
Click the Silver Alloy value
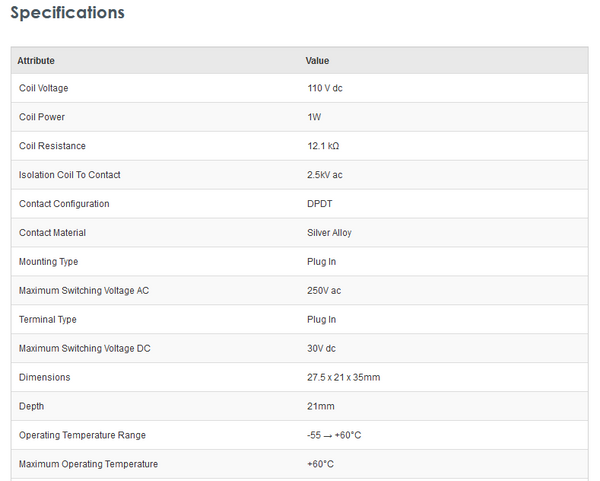pyautogui.click(x=329, y=233)
